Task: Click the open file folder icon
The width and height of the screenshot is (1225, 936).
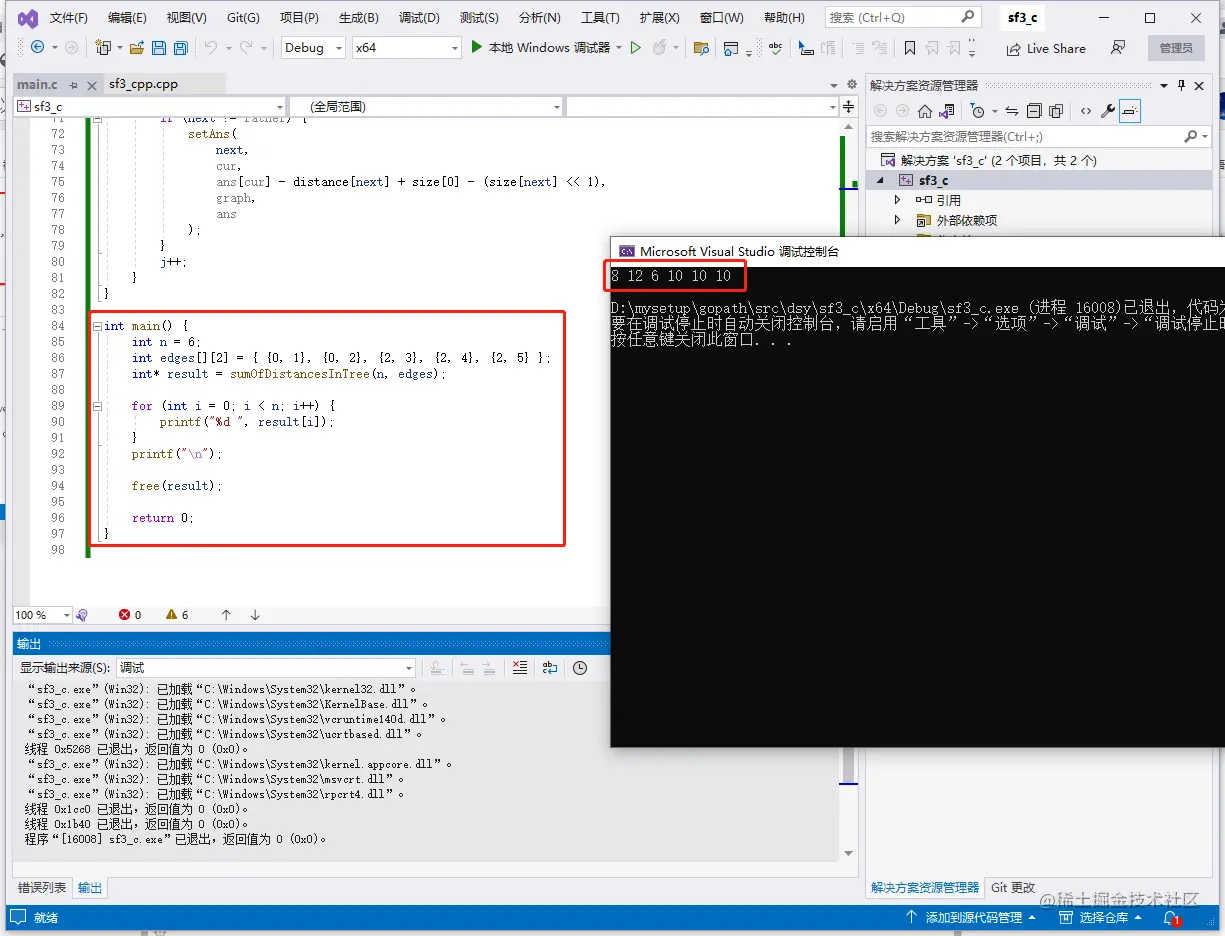Action: [x=136, y=48]
